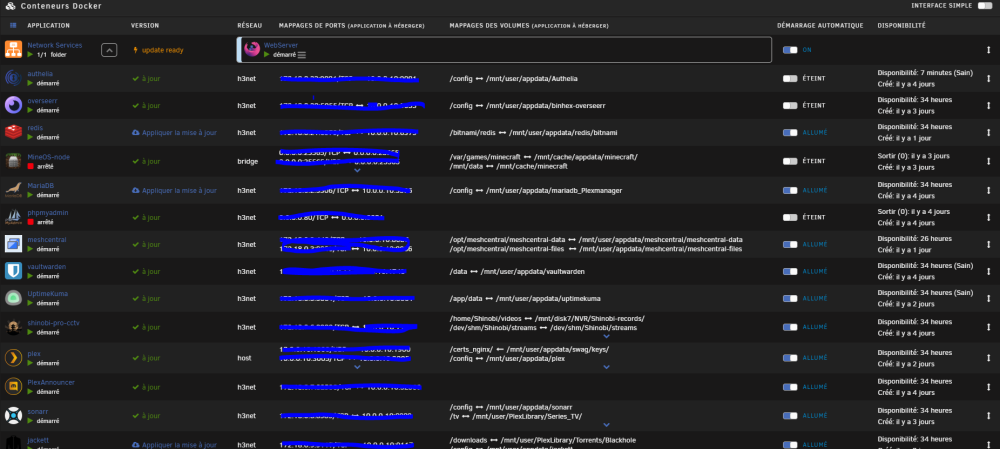Click /mnt/user/appdata/vaultwarden volume path
Viewport: 1000px width, 449px height.
[535, 271]
